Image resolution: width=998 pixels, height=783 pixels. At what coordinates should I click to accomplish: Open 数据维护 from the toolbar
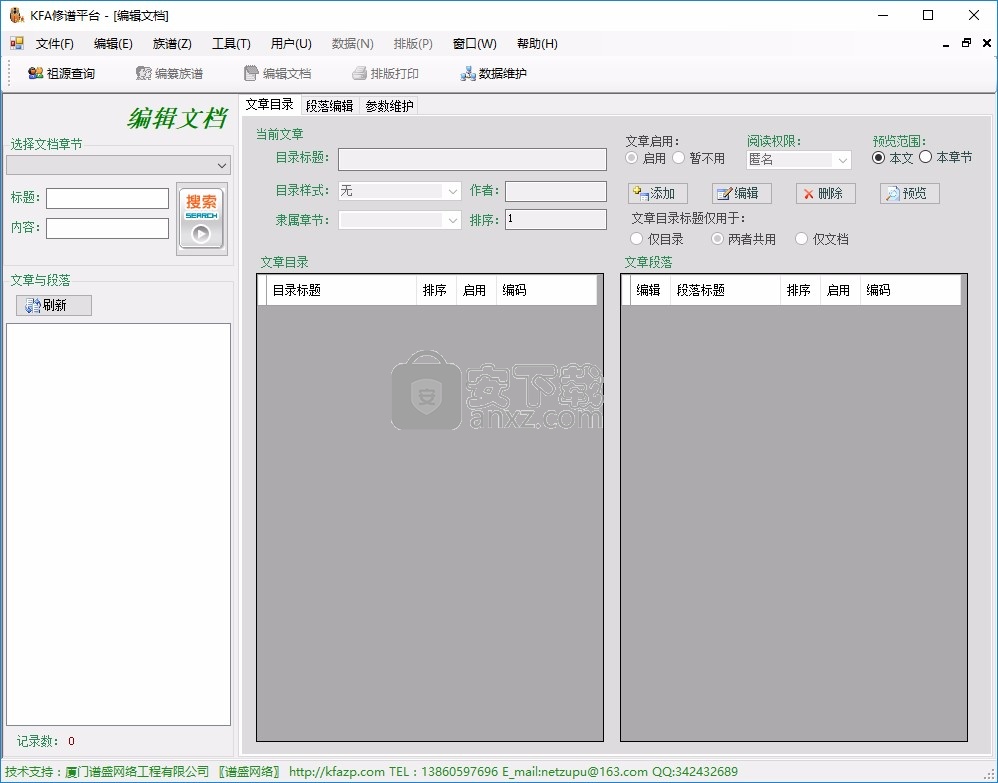click(x=493, y=73)
